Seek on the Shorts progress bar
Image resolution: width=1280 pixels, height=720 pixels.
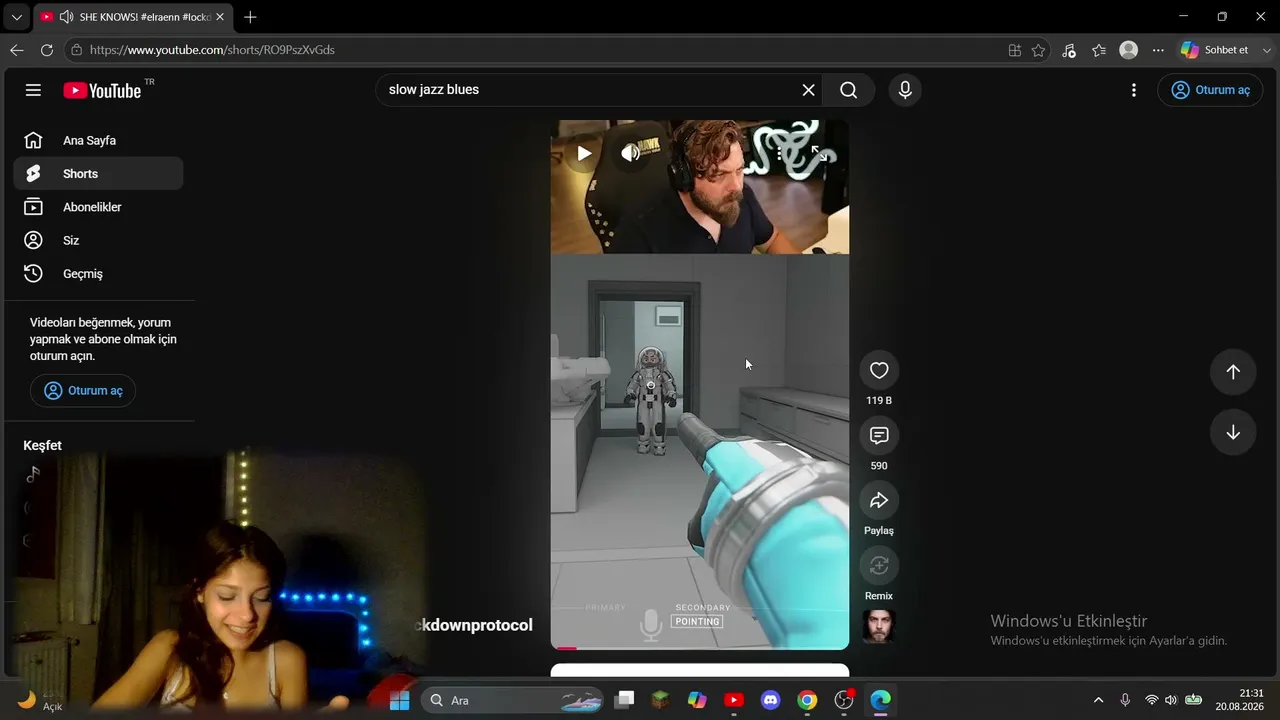(x=700, y=648)
